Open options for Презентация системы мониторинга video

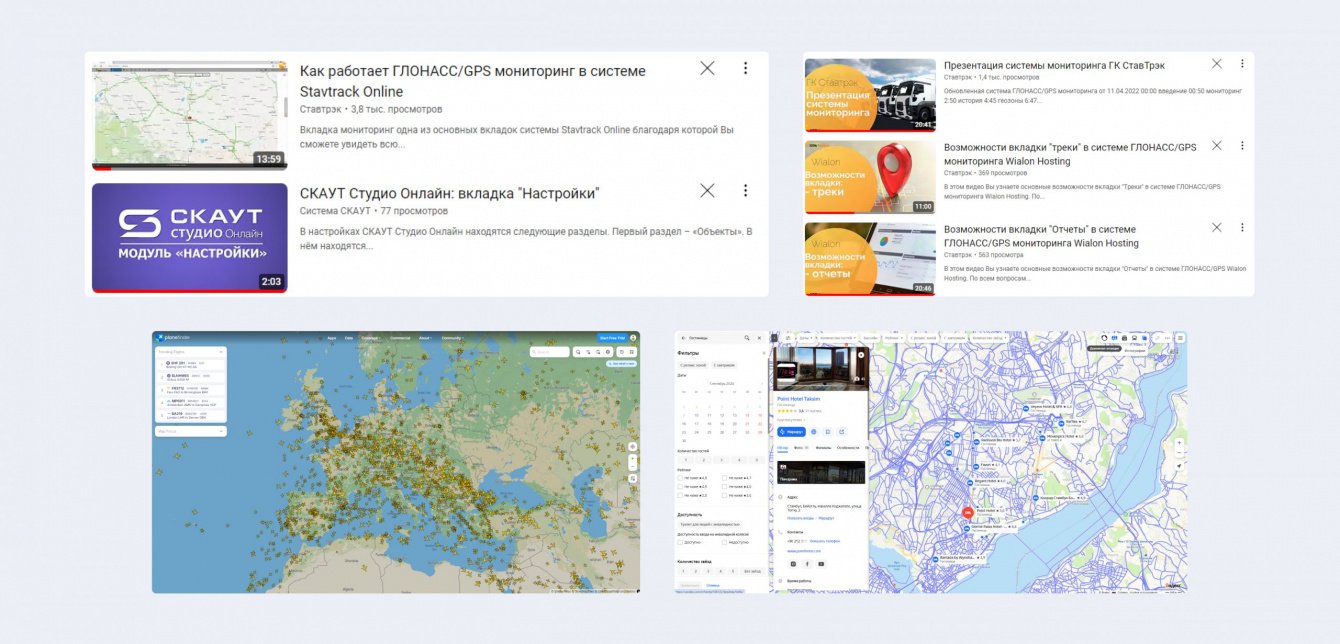[x=1242, y=63]
